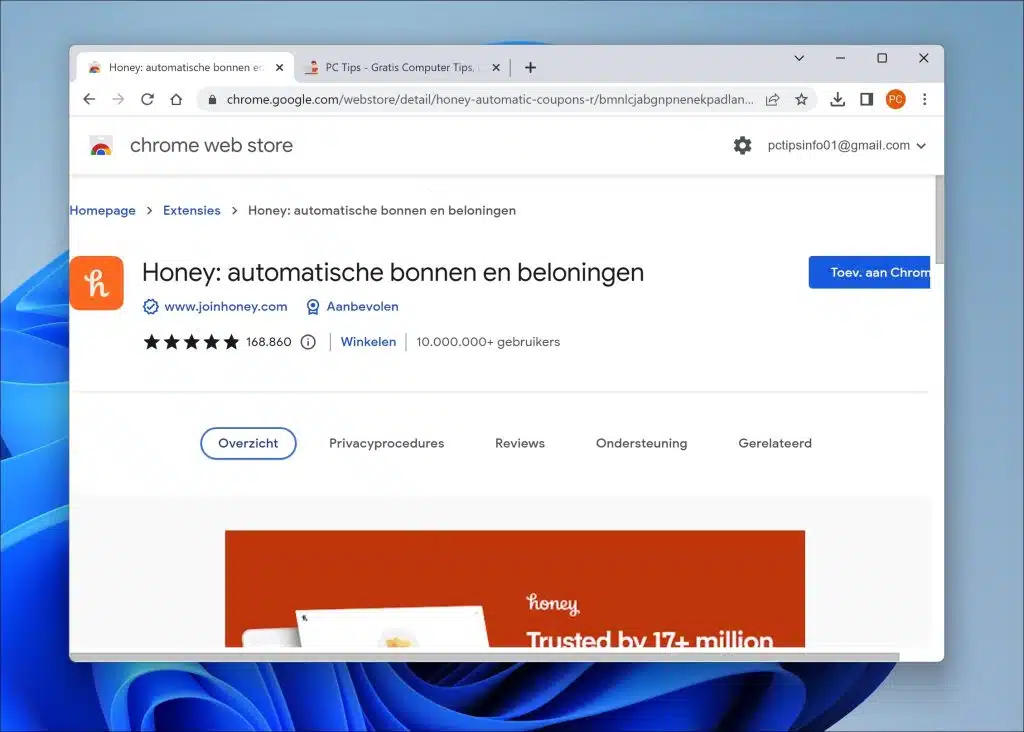Click the final breadcrumb Honey text
Screen dimensions: 1024x732
(x=382, y=210)
